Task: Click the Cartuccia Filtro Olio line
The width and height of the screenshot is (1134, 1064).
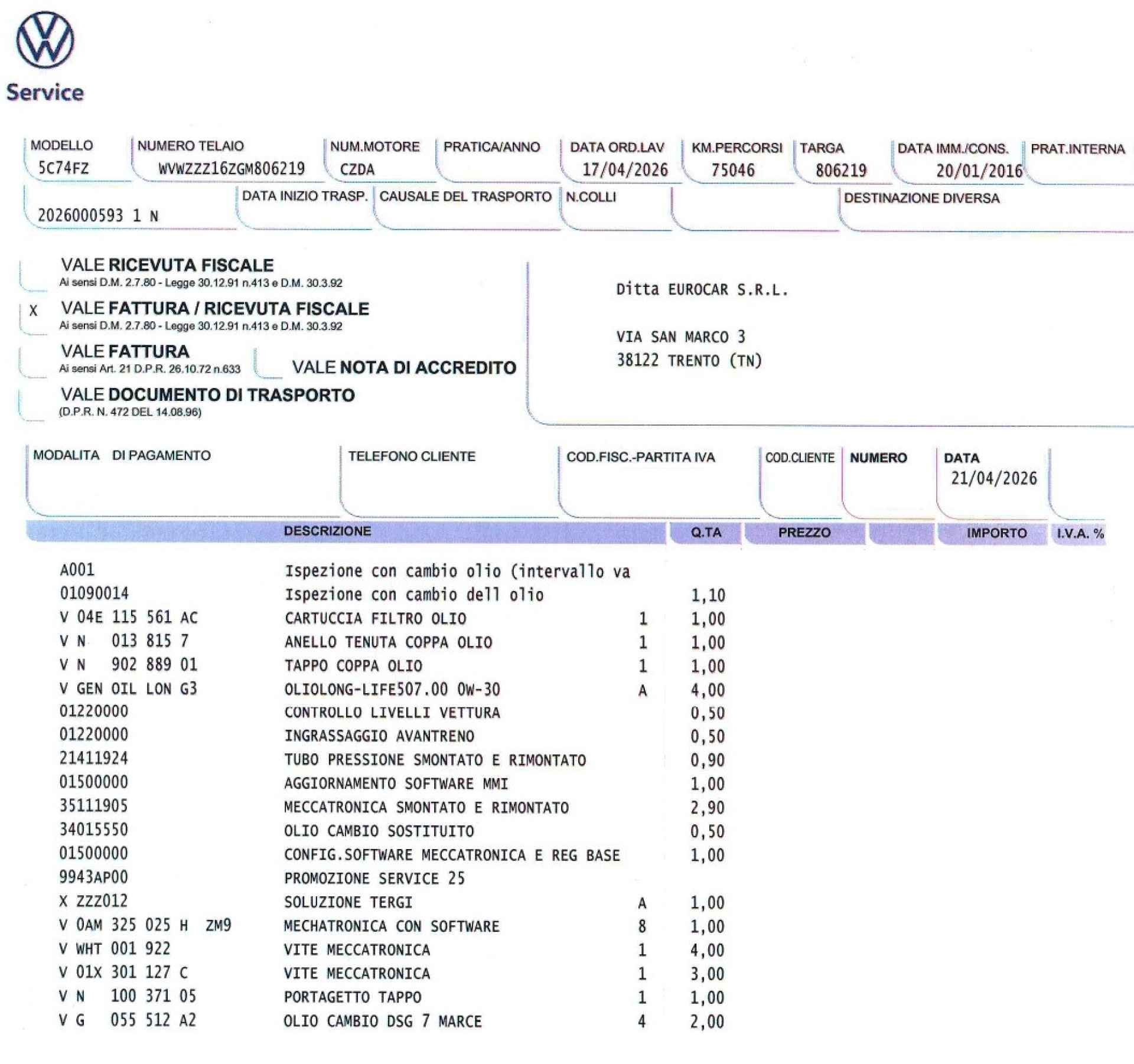Action: (x=375, y=619)
